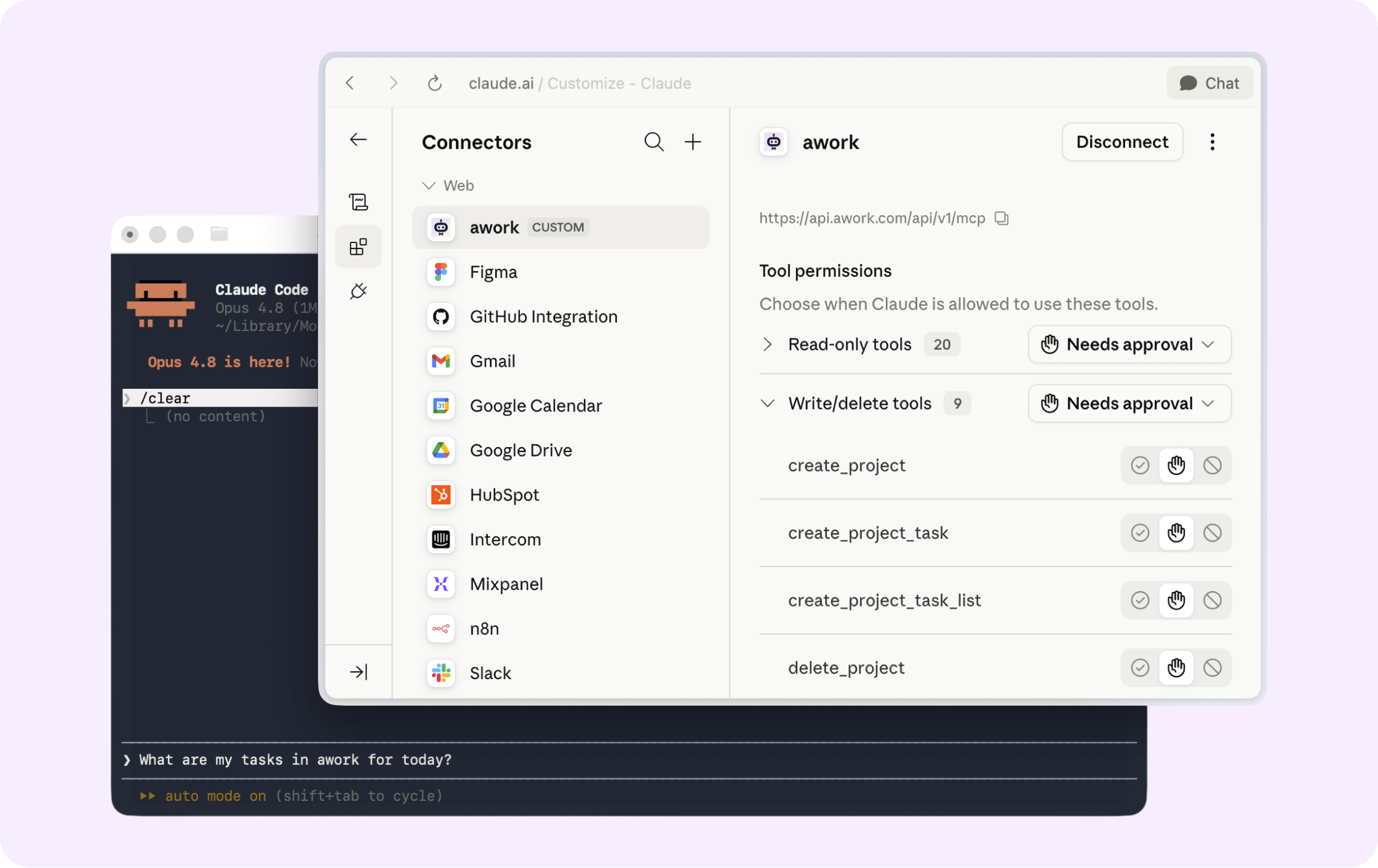Click the folder icon in terminal title bar
The image size is (1378, 868).
click(219, 234)
